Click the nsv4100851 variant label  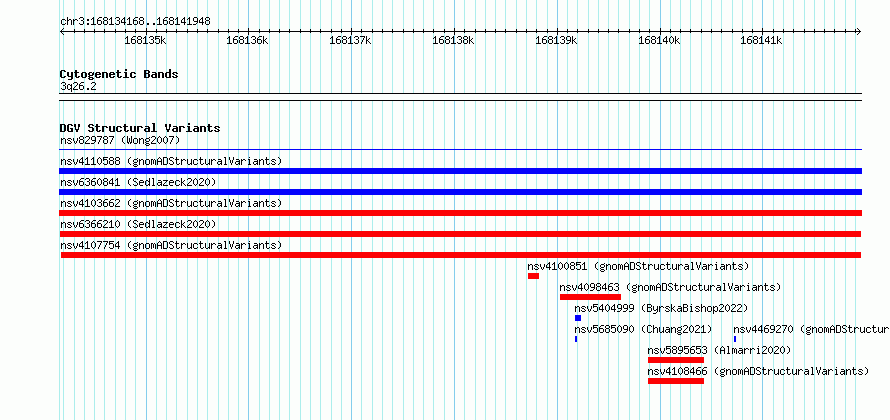pos(638,266)
